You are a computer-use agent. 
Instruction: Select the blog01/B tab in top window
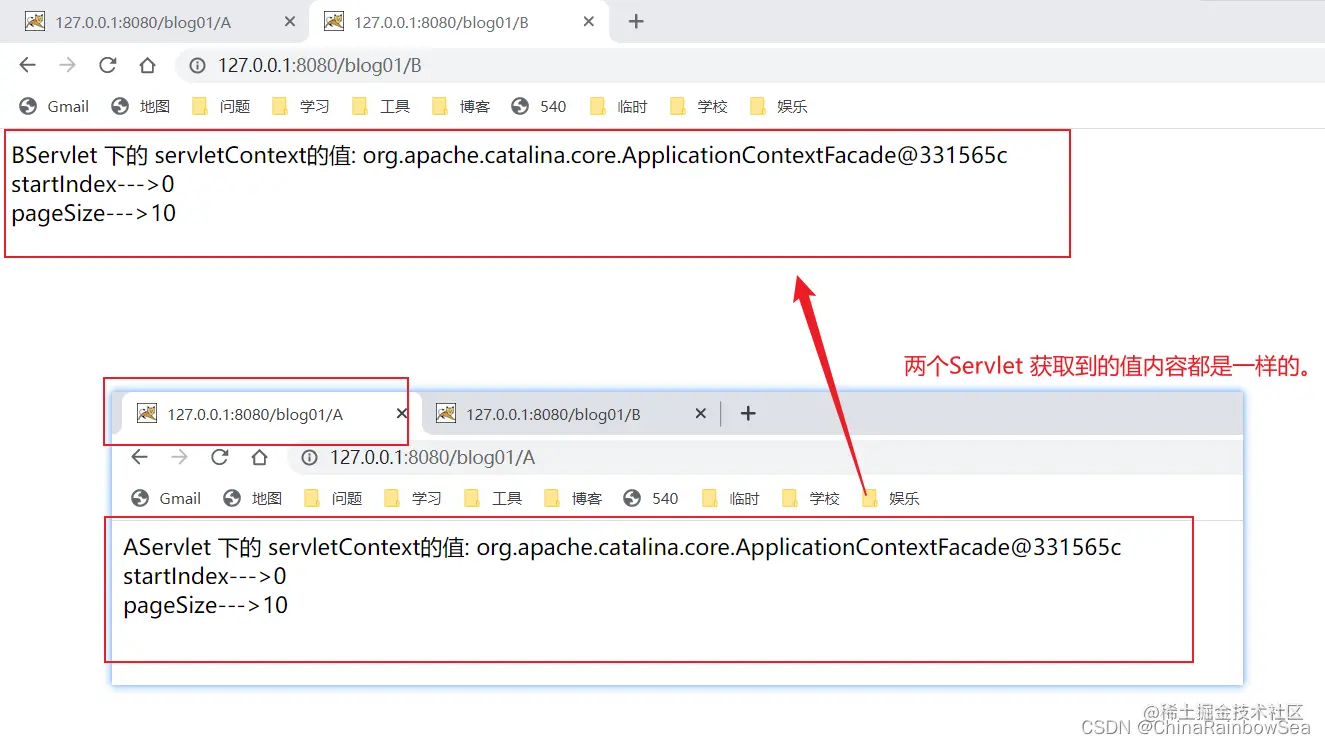point(459,22)
